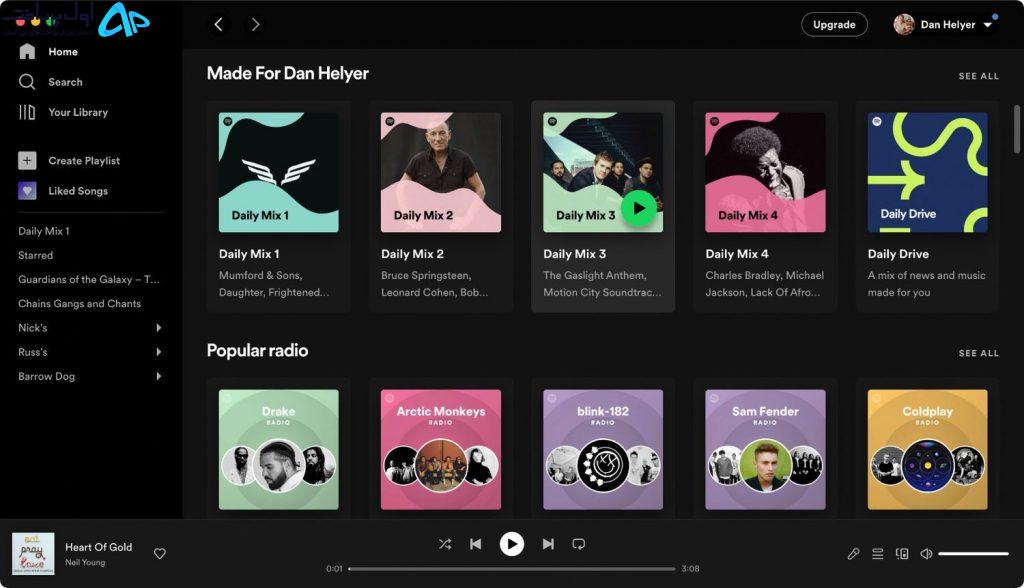Click the Create Playlist plus icon

point(27,160)
